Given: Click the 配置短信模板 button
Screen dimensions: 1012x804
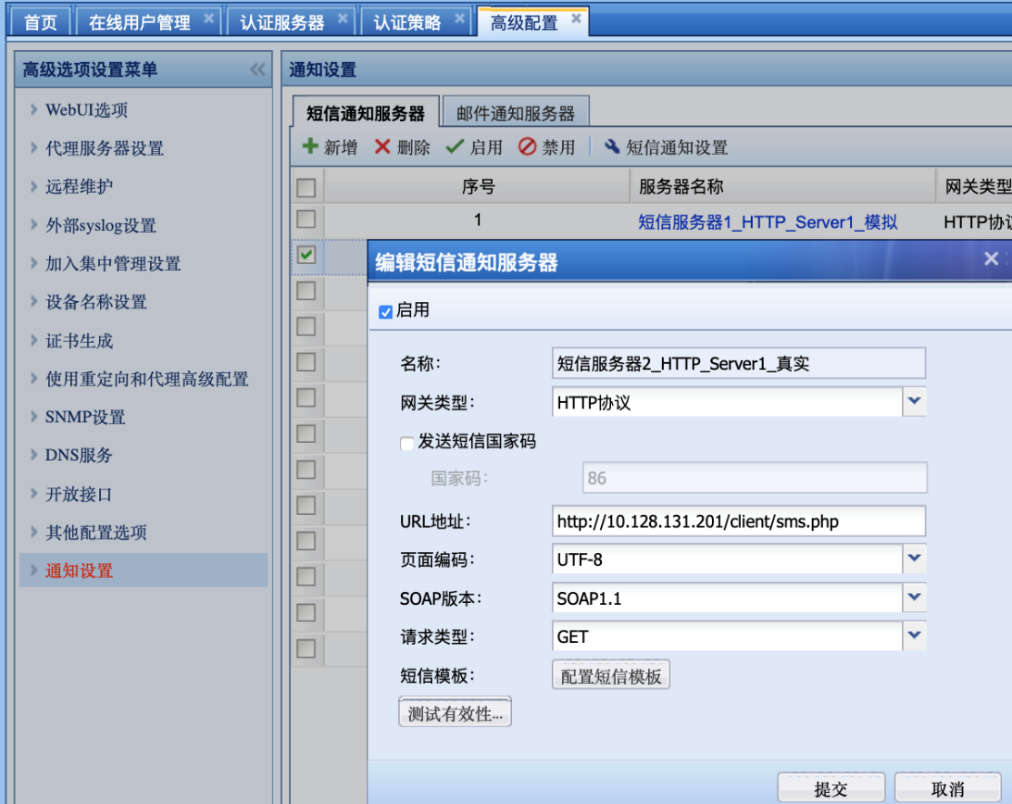Looking at the screenshot, I should (610, 676).
